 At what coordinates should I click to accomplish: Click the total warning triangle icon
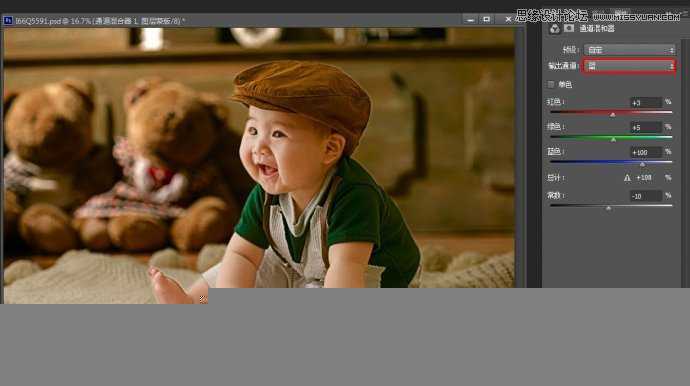point(627,178)
